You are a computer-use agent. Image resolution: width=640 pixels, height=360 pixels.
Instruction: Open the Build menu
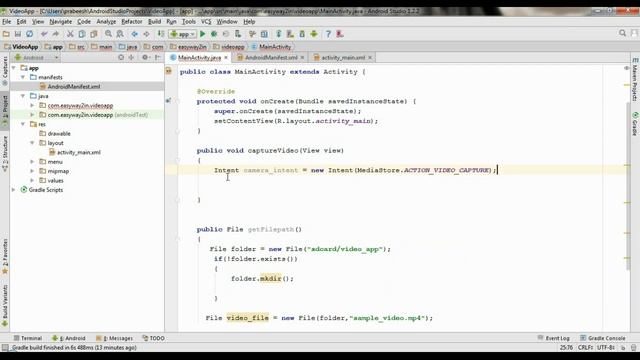[154, 22]
